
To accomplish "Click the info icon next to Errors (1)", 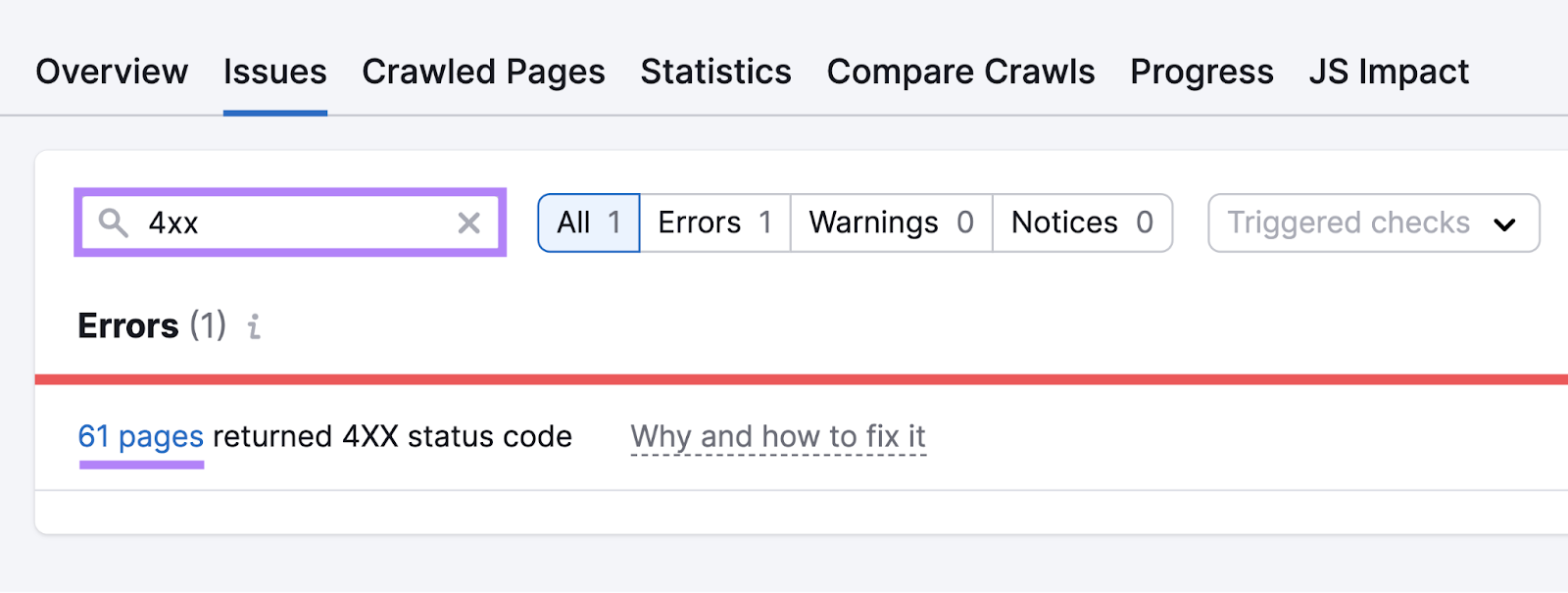I will tap(254, 327).
